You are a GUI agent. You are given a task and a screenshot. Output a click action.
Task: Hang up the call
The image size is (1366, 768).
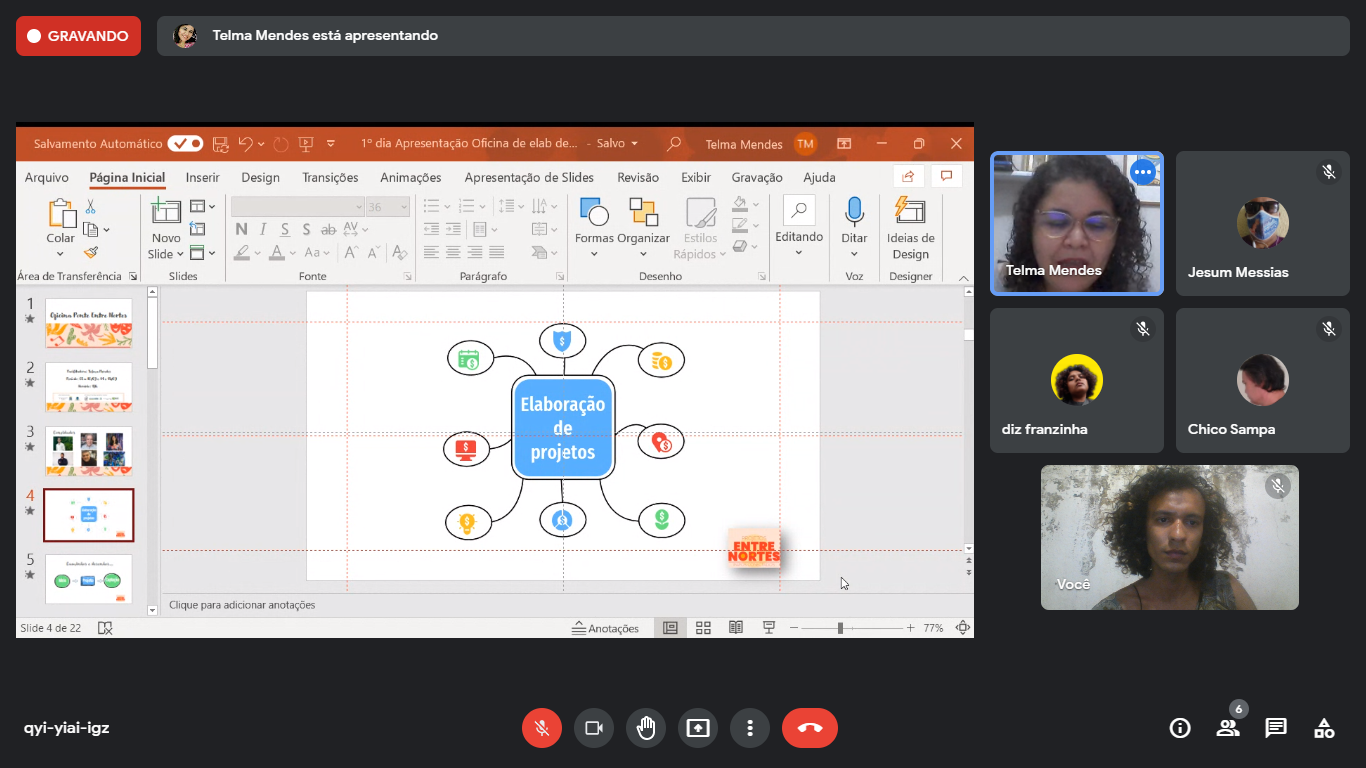(809, 728)
